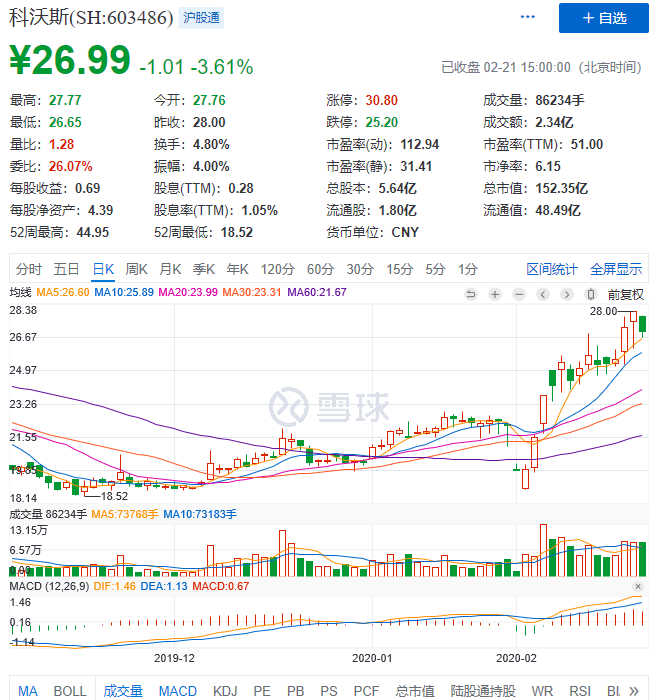Select the 周K chart tab

click(x=136, y=269)
